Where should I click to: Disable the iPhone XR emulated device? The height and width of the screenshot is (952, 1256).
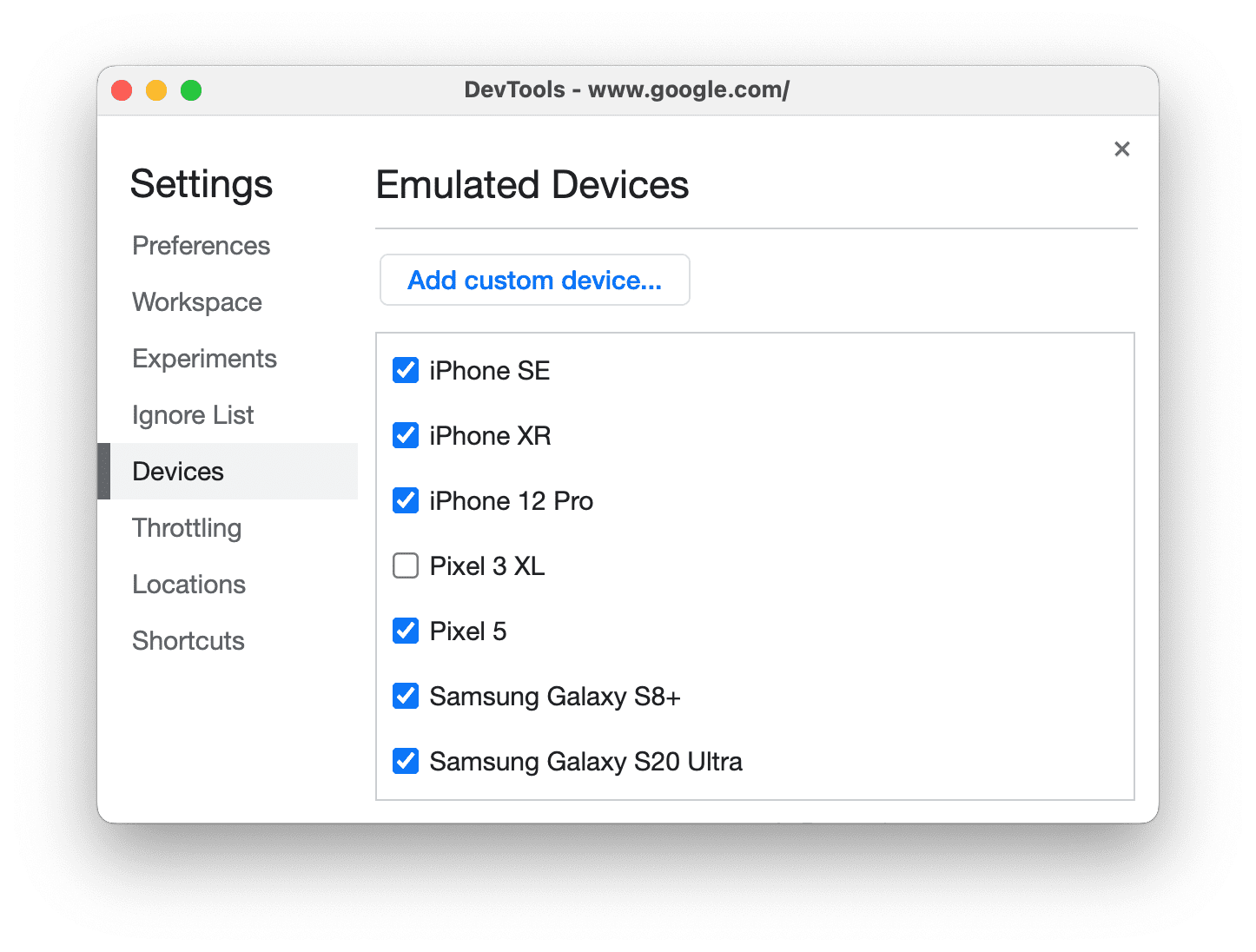click(x=406, y=435)
